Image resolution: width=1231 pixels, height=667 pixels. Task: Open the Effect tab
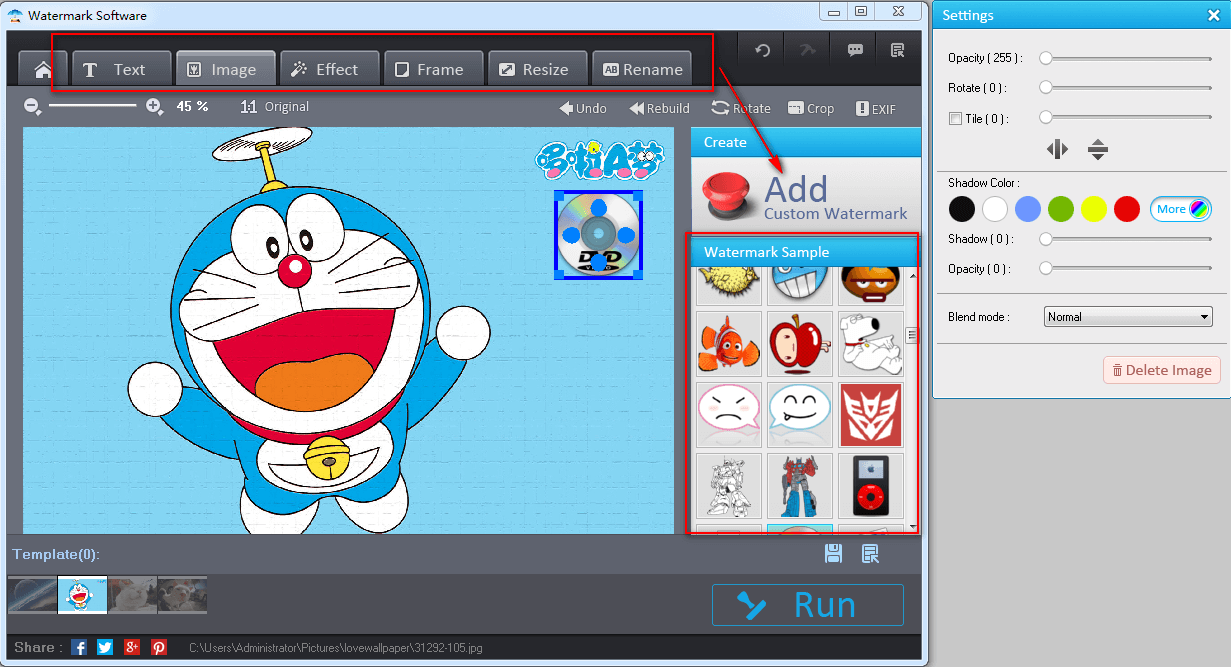[x=329, y=69]
